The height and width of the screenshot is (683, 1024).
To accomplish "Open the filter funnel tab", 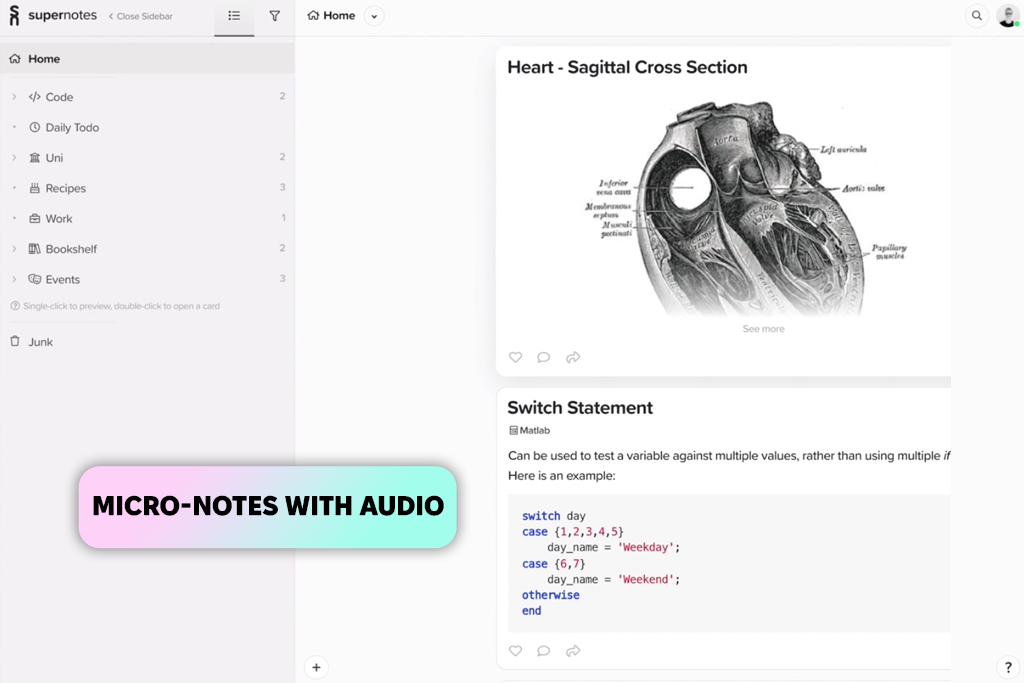I will tap(274, 16).
